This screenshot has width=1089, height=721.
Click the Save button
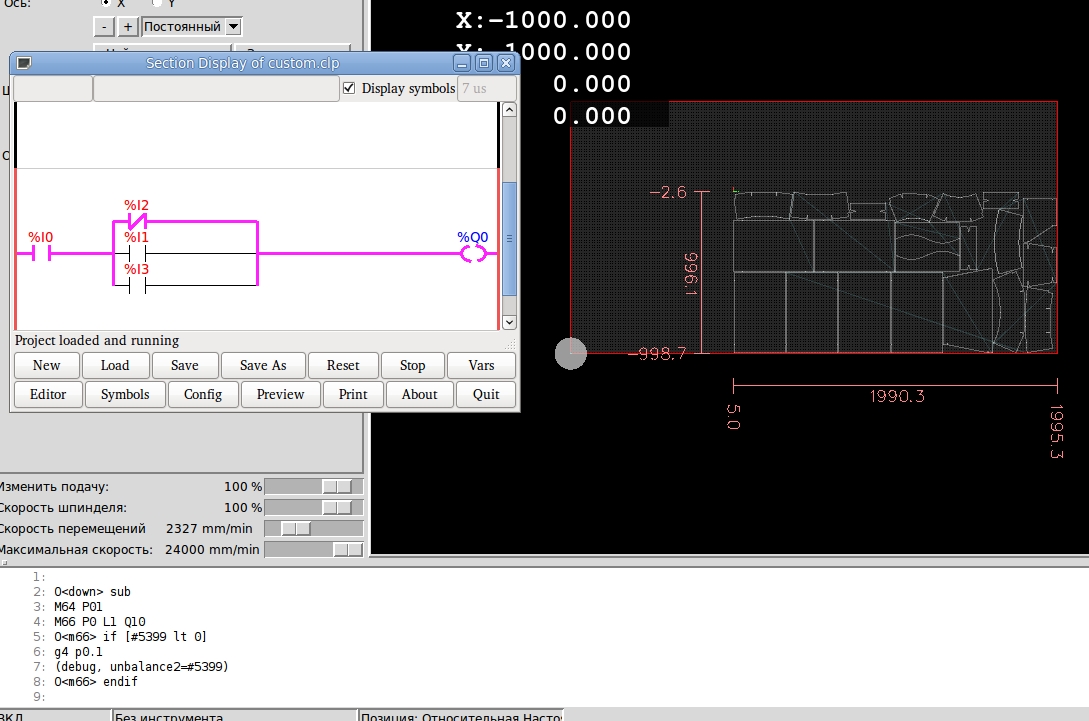coord(185,365)
